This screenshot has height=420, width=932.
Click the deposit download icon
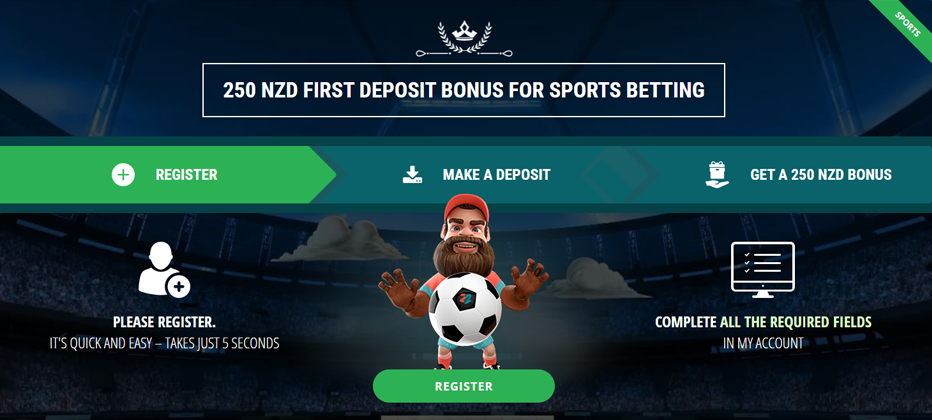[412, 174]
